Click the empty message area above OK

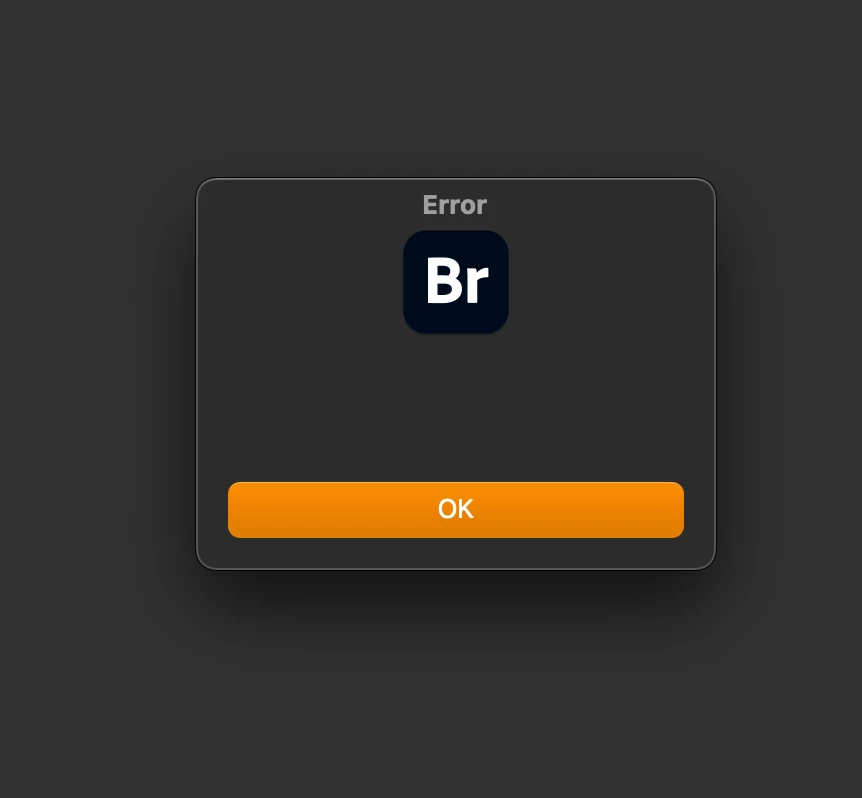pyautogui.click(x=456, y=407)
